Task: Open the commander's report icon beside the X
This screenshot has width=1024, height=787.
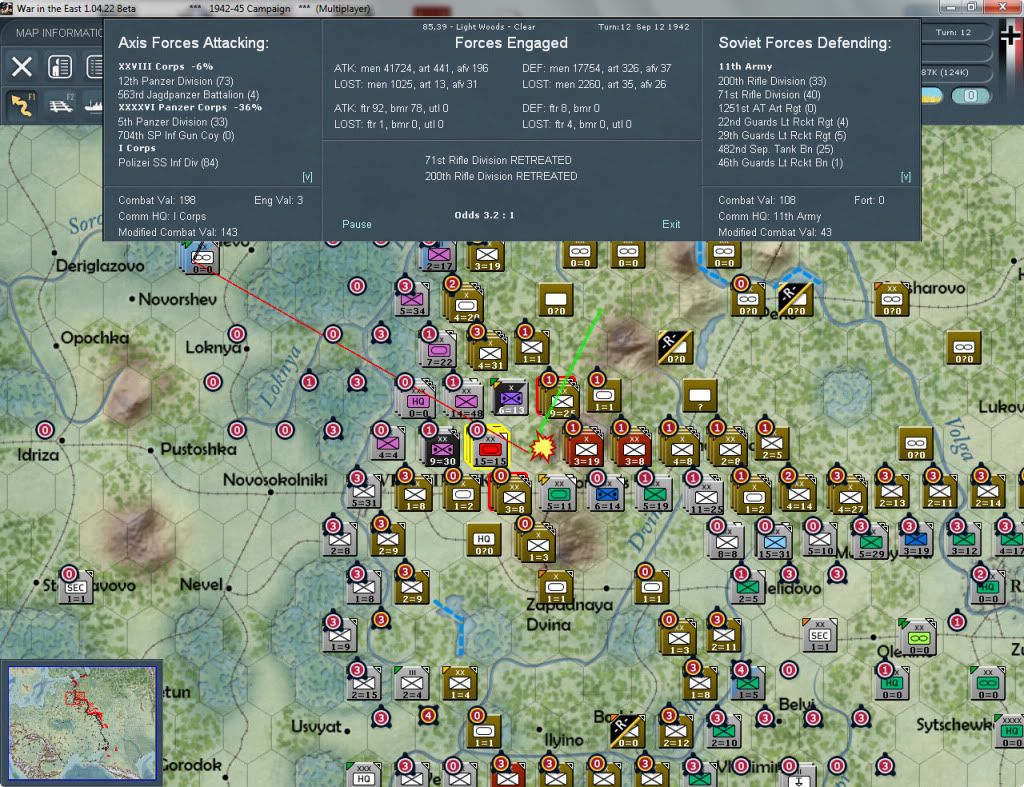Action: tap(60, 67)
